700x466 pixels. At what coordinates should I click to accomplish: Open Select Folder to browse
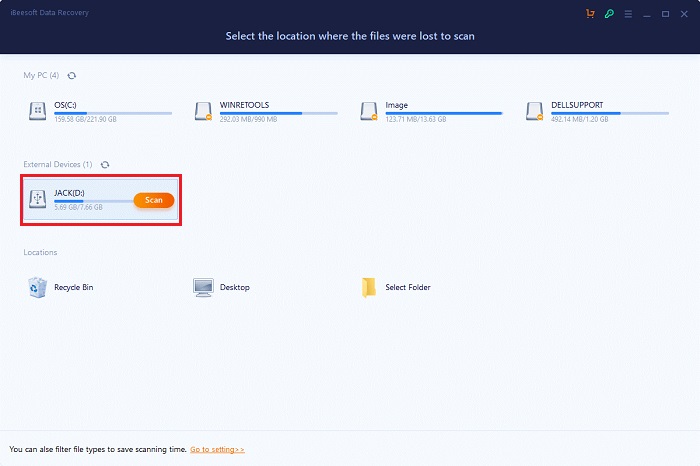[x=370, y=287]
